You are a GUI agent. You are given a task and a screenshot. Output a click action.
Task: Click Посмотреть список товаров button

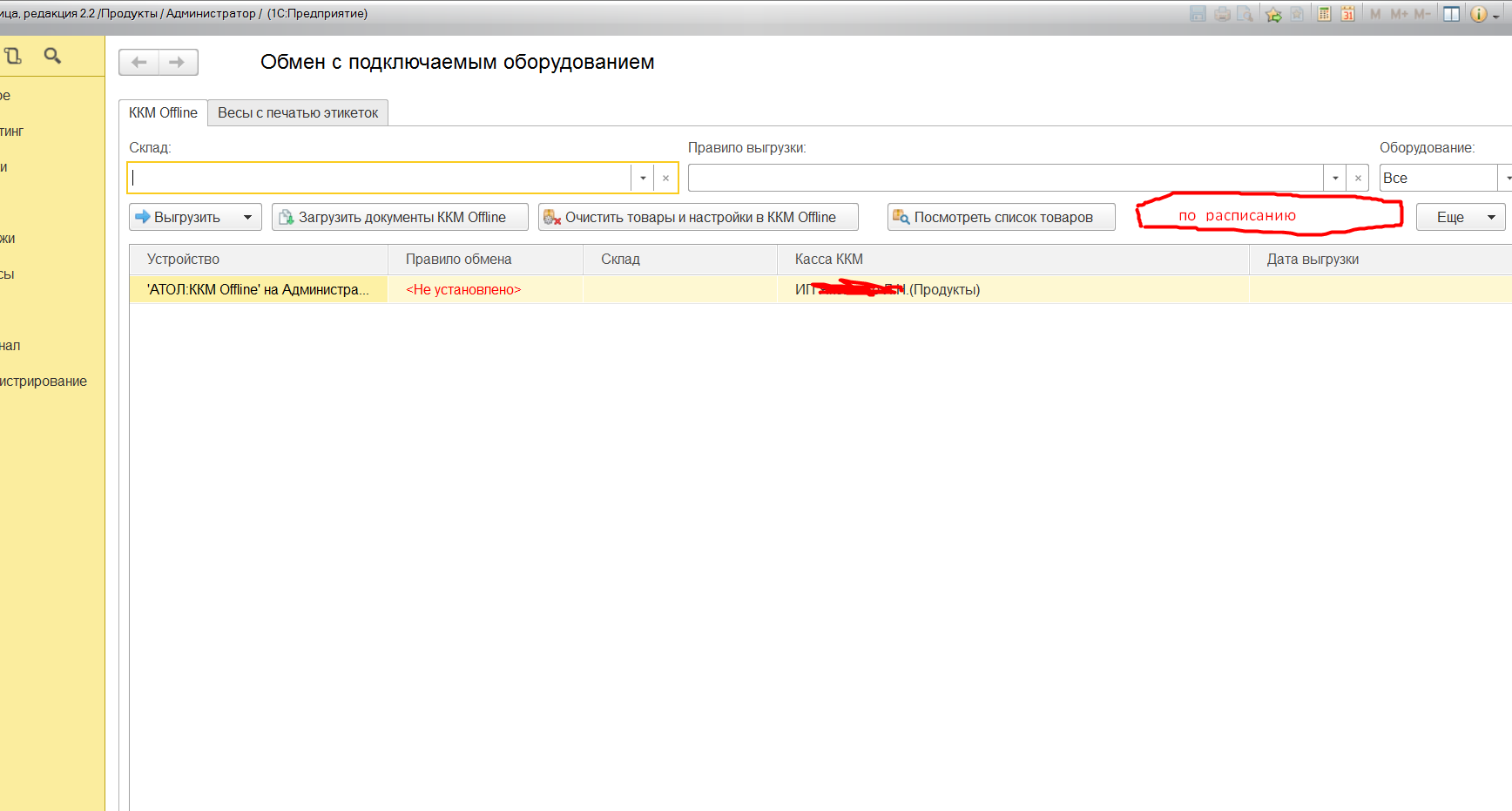[1001, 217]
